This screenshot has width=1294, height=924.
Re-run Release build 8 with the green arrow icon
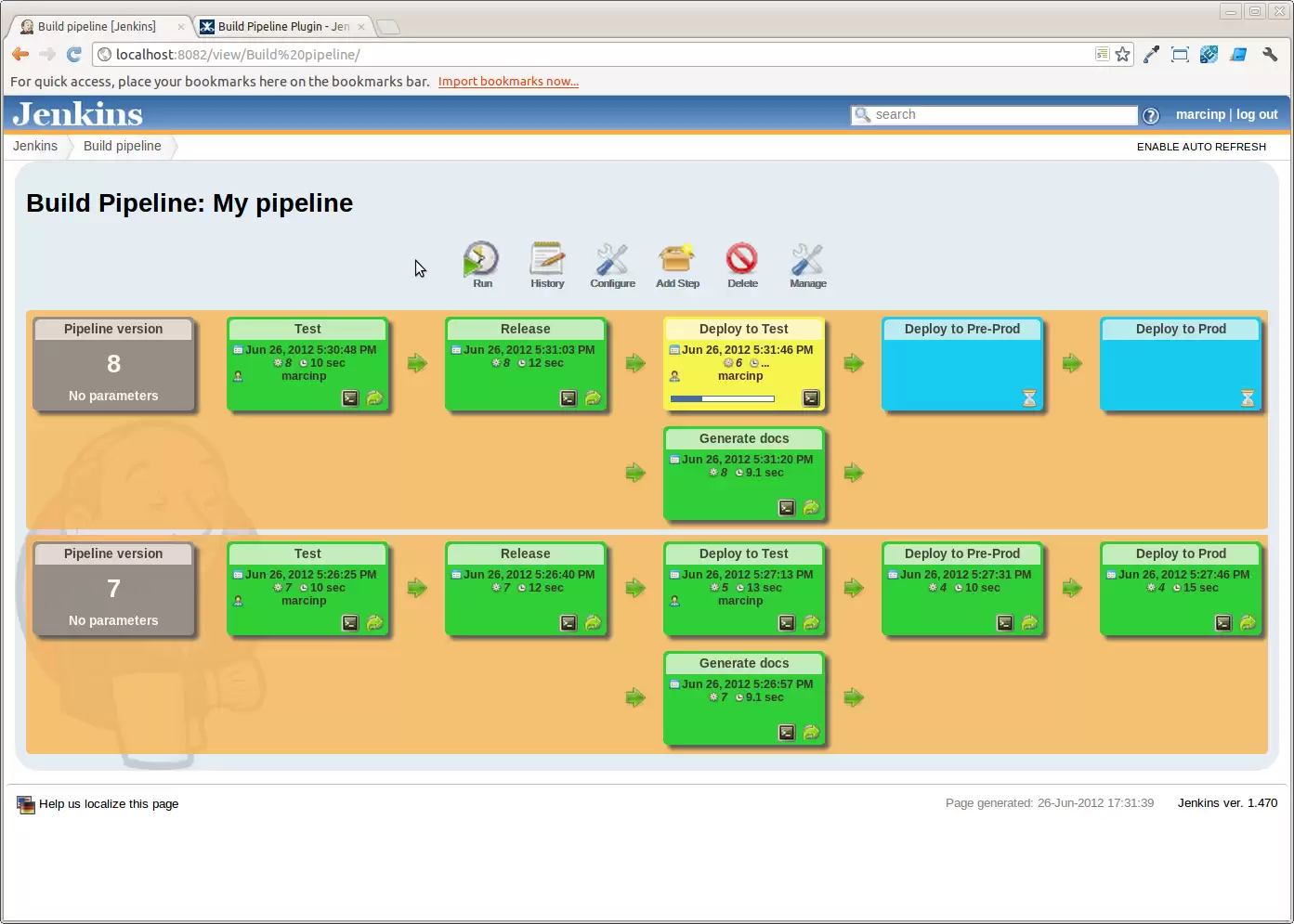593,398
